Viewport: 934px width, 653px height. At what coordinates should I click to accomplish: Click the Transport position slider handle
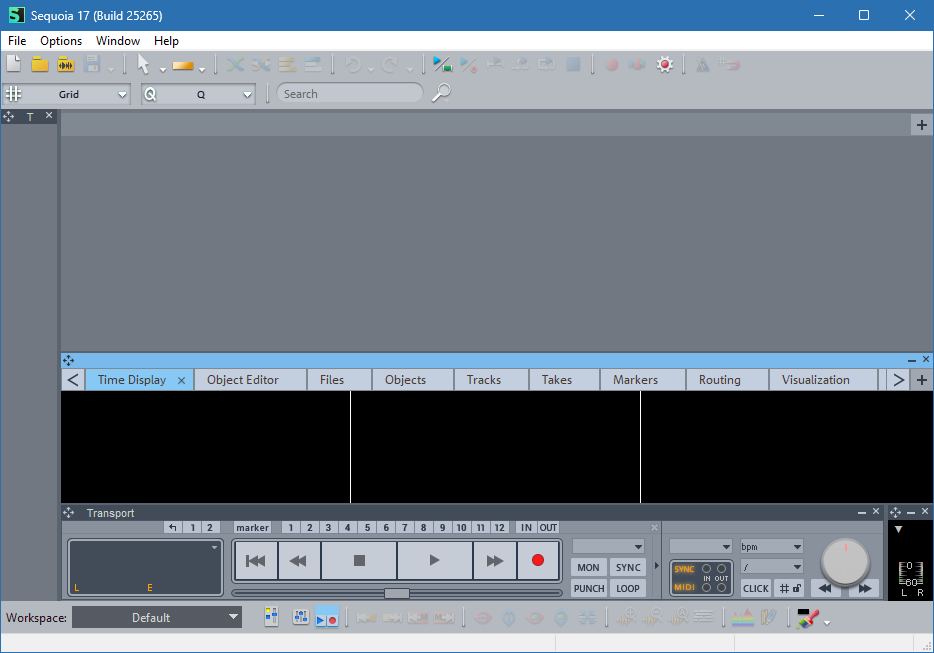(397, 593)
